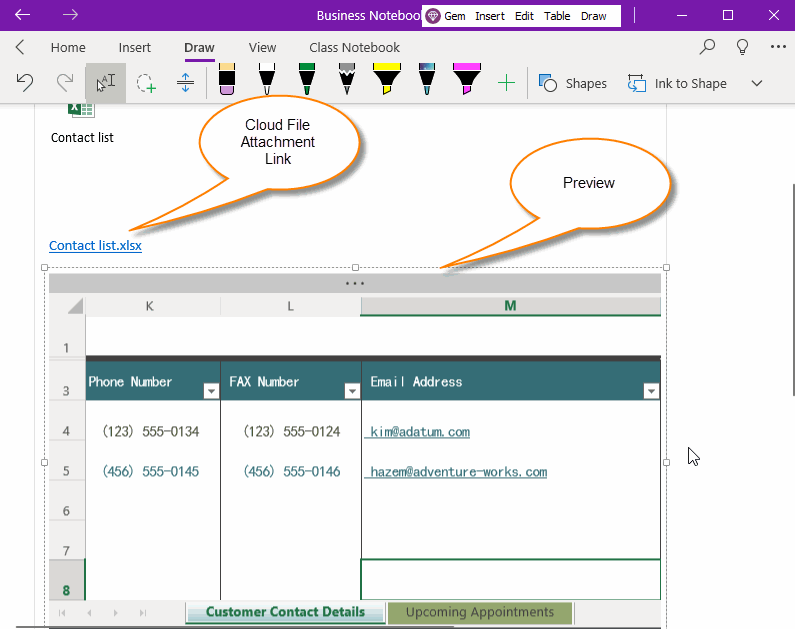The image size is (795, 629).
Task: Click the back chevron beside Home
Action: [20, 47]
